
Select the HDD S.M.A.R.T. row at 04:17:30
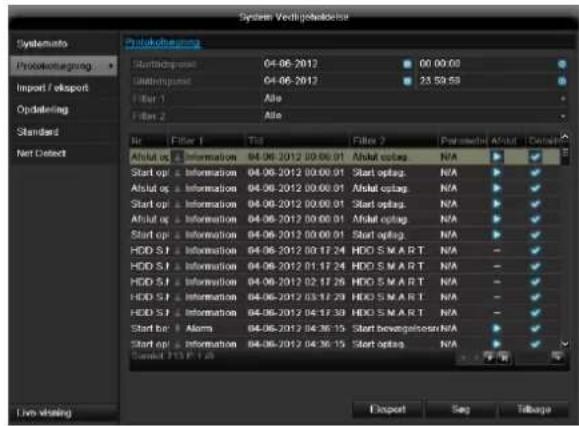[345, 313]
